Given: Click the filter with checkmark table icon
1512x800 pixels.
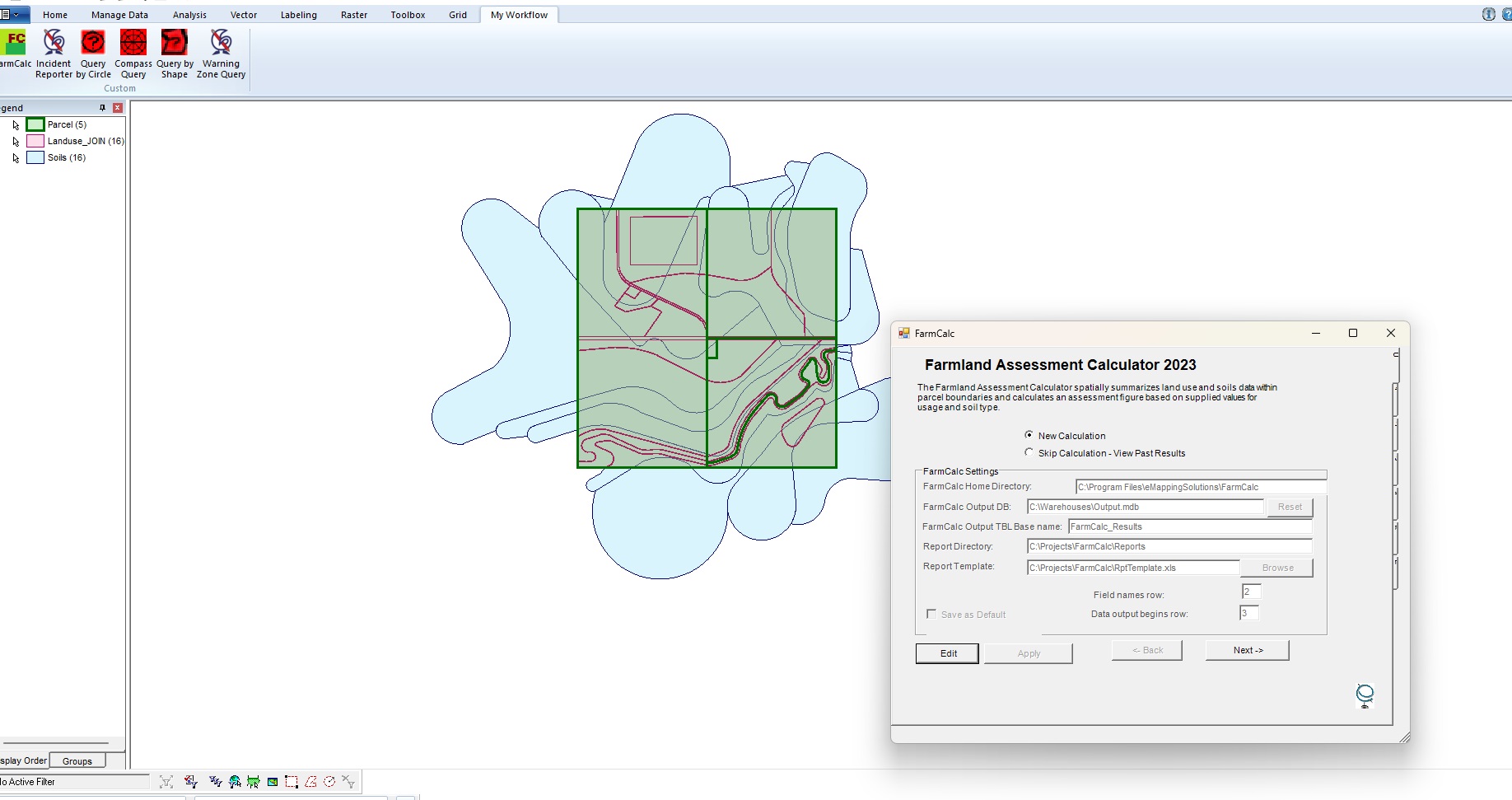Looking at the screenshot, I should click(191, 782).
